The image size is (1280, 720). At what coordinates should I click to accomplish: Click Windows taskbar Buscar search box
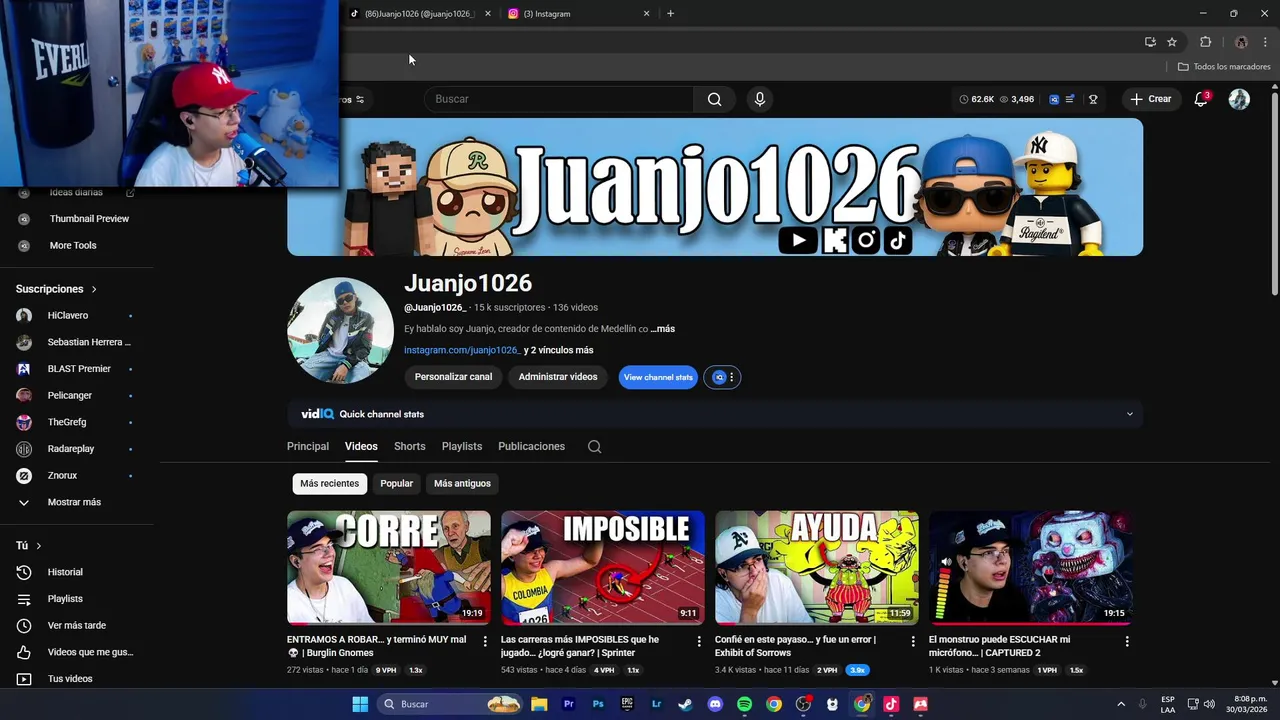pyautogui.click(x=451, y=704)
